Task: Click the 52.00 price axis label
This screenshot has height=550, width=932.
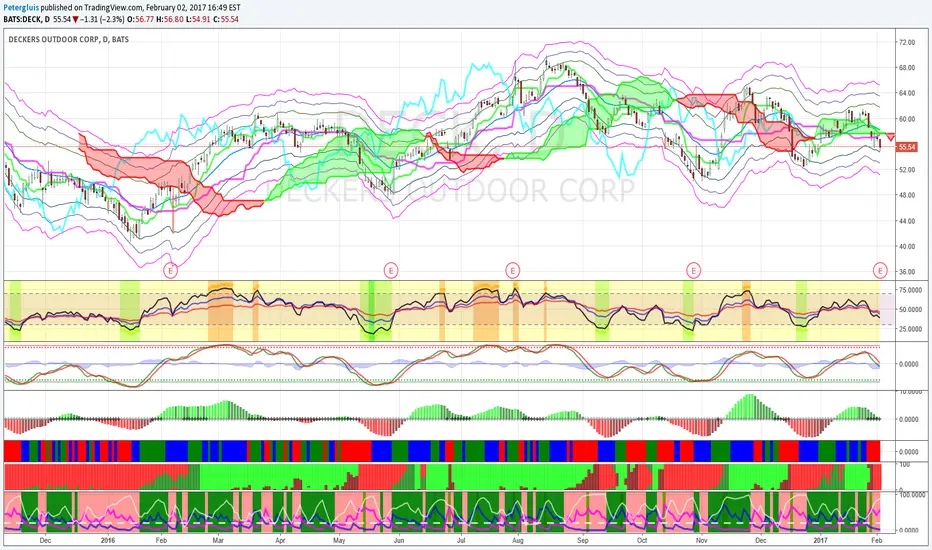Action: pyautogui.click(x=907, y=169)
